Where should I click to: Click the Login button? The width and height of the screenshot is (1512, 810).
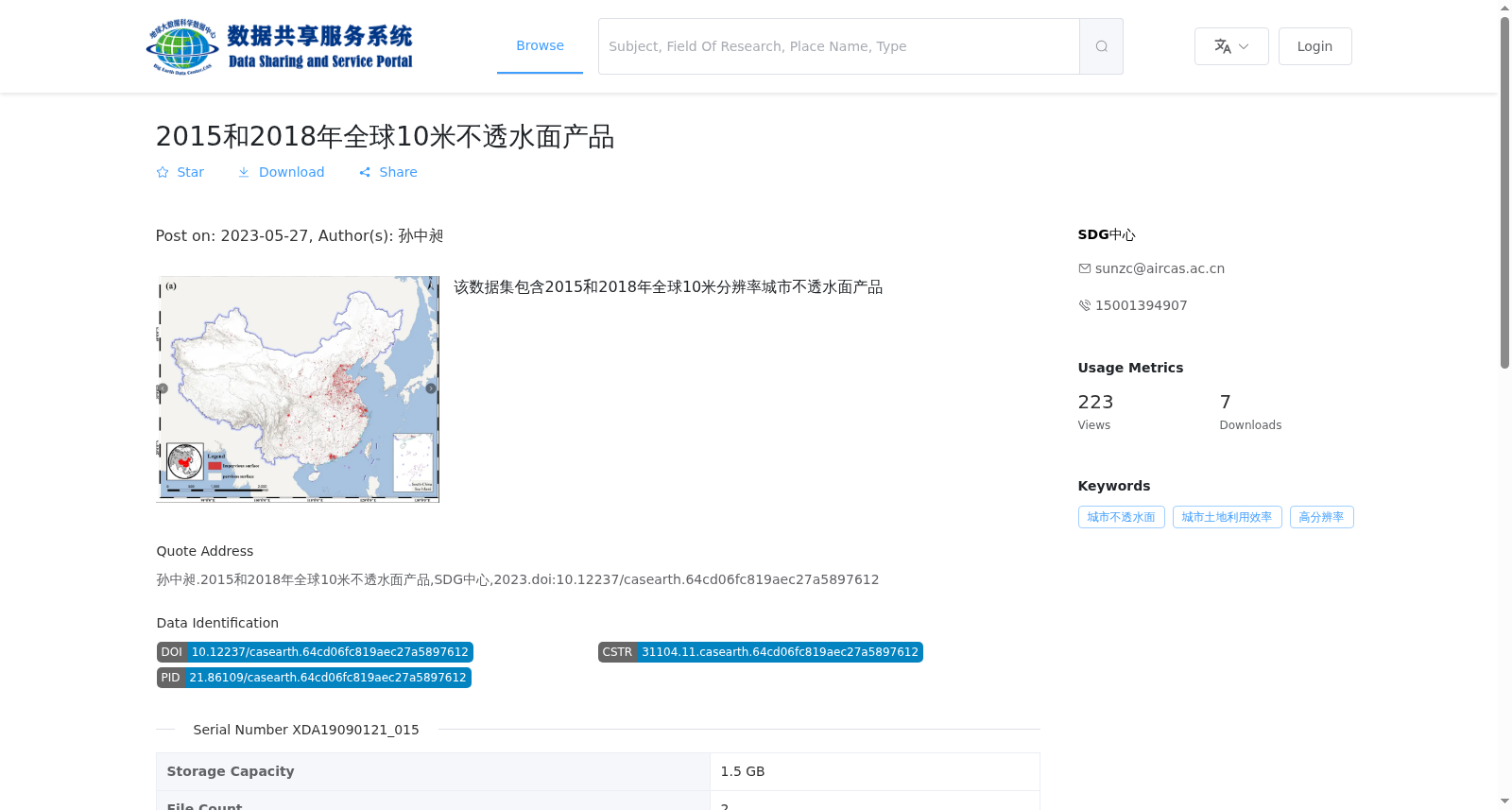[1314, 46]
